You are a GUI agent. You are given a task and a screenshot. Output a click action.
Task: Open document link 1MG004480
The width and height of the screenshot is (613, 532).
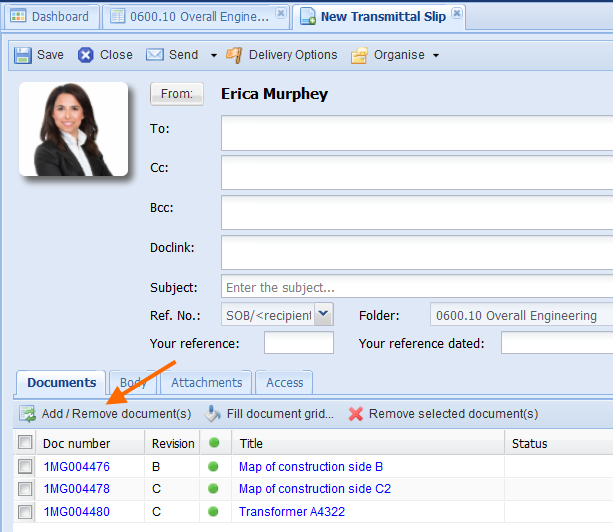(77, 511)
